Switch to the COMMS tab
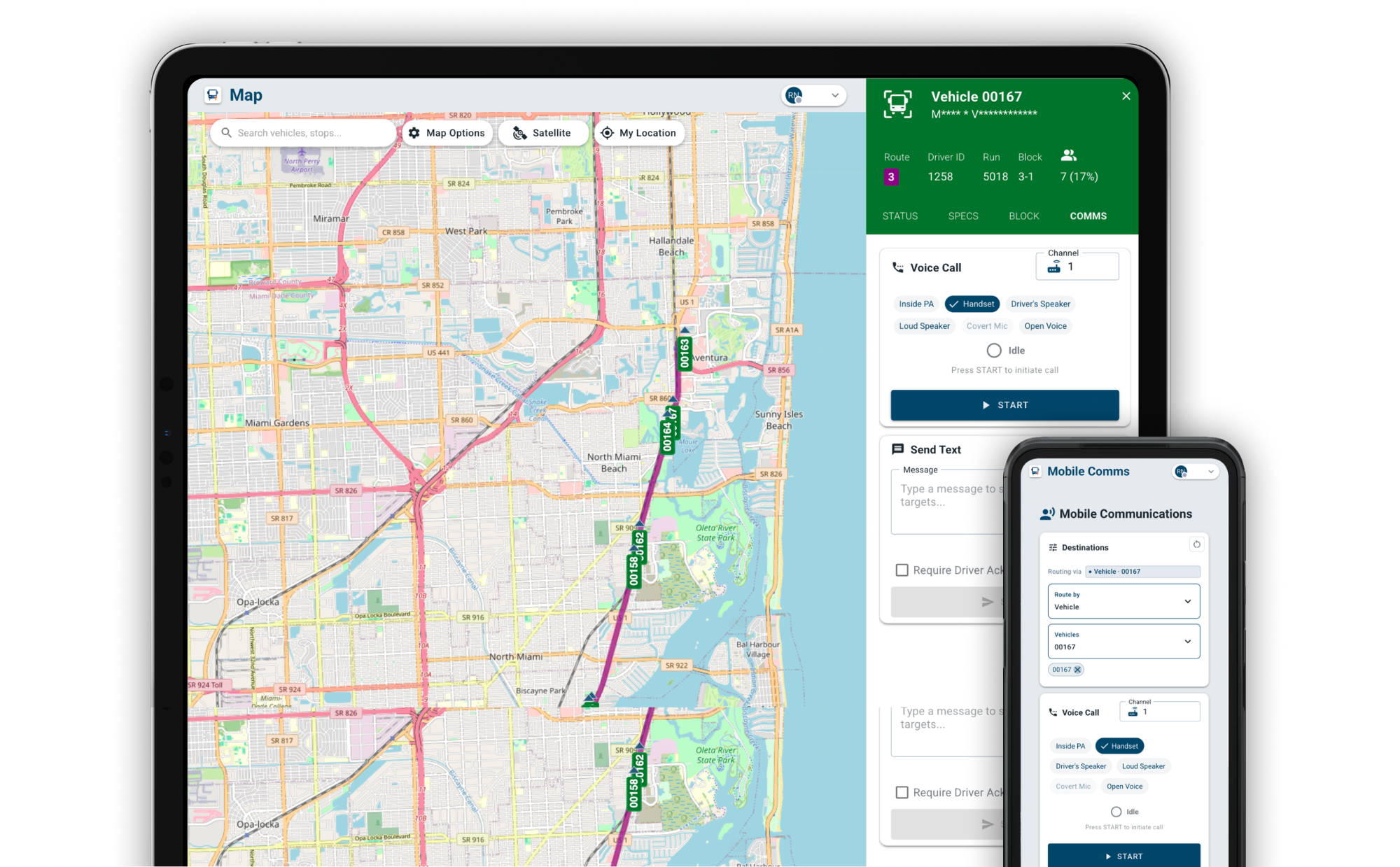Viewport: 1400px width, 867px height. pos(1088,216)
